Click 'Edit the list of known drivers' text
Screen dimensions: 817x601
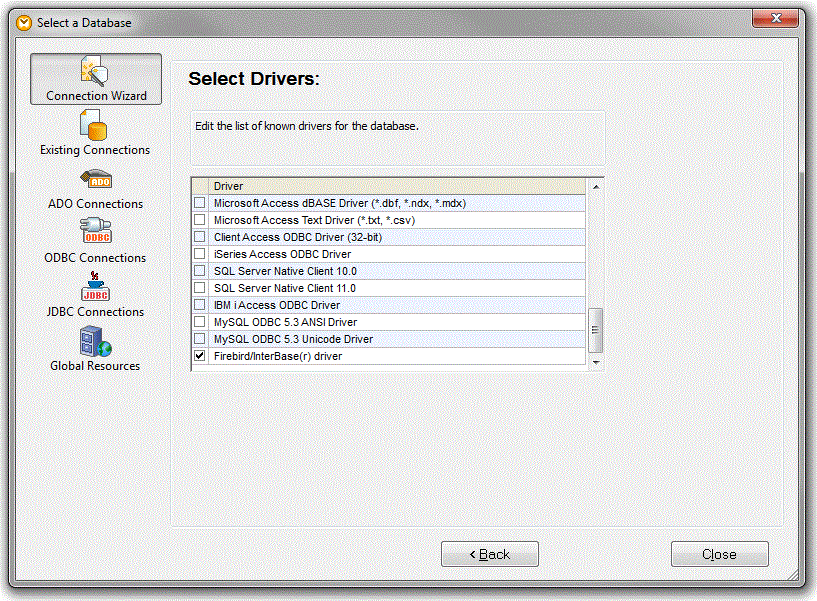pos(307,126)
